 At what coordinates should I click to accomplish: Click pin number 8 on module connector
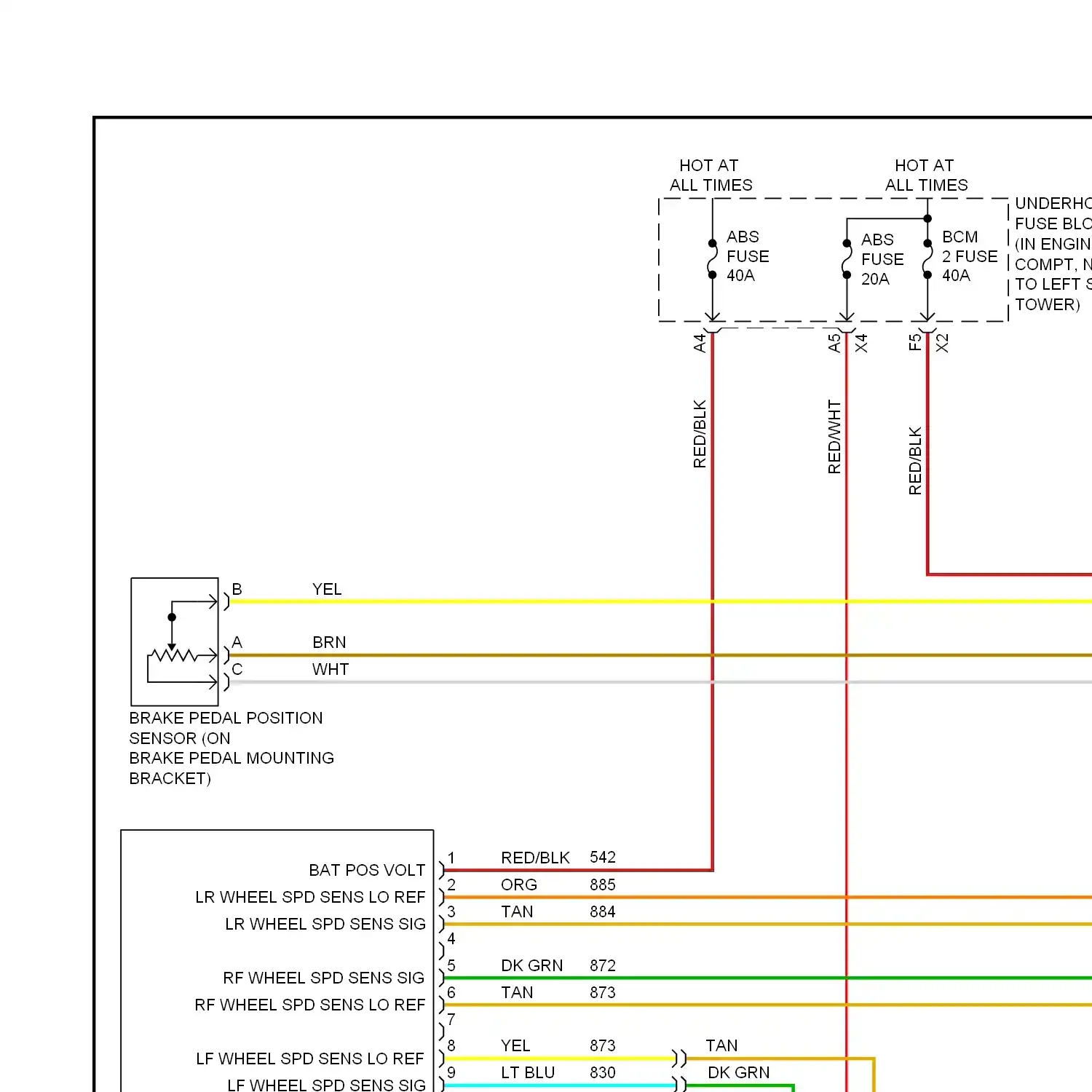click(x=451, y=1045)
